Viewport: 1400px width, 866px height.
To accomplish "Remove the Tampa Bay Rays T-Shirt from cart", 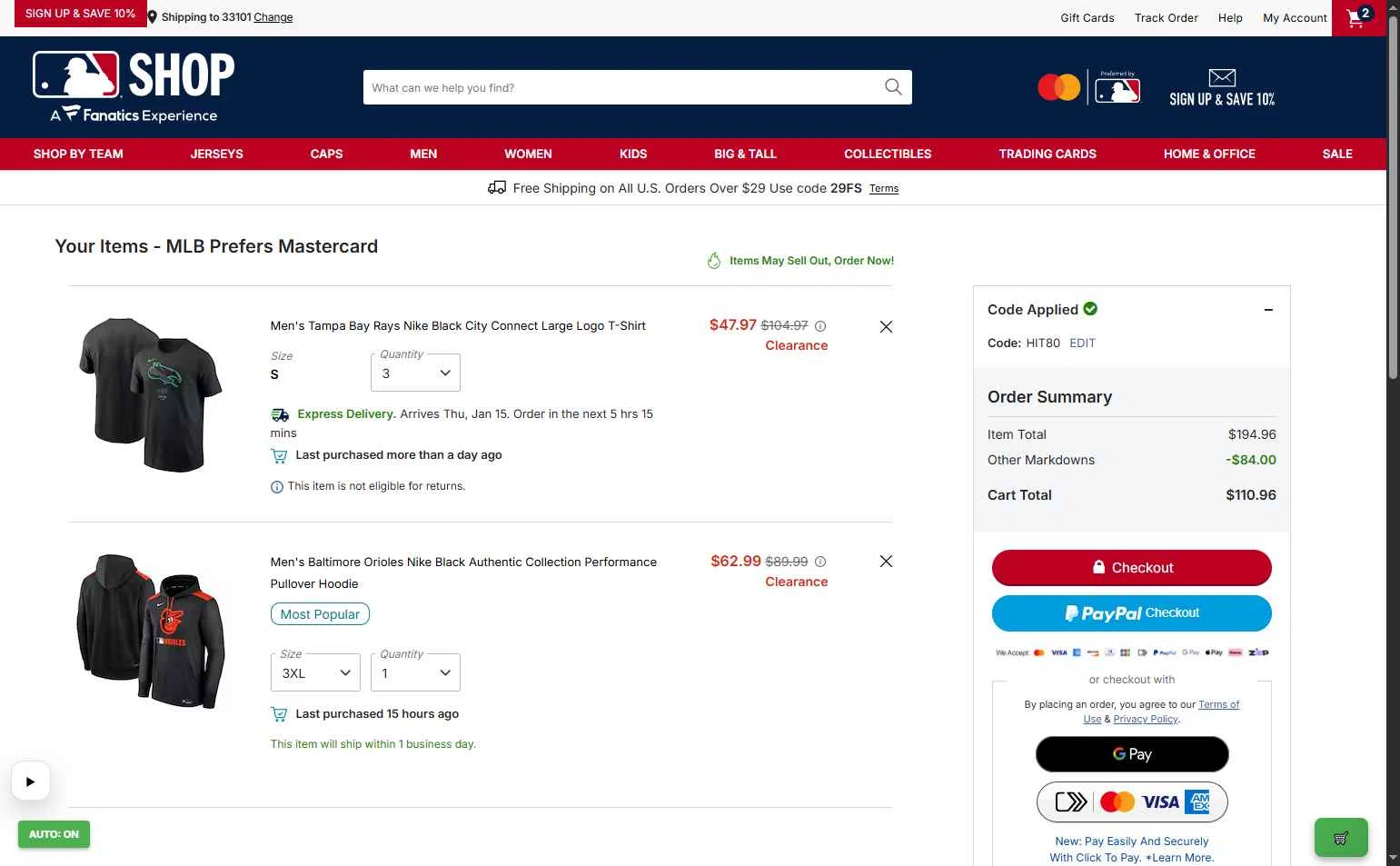I will click(x=886, y=327).
